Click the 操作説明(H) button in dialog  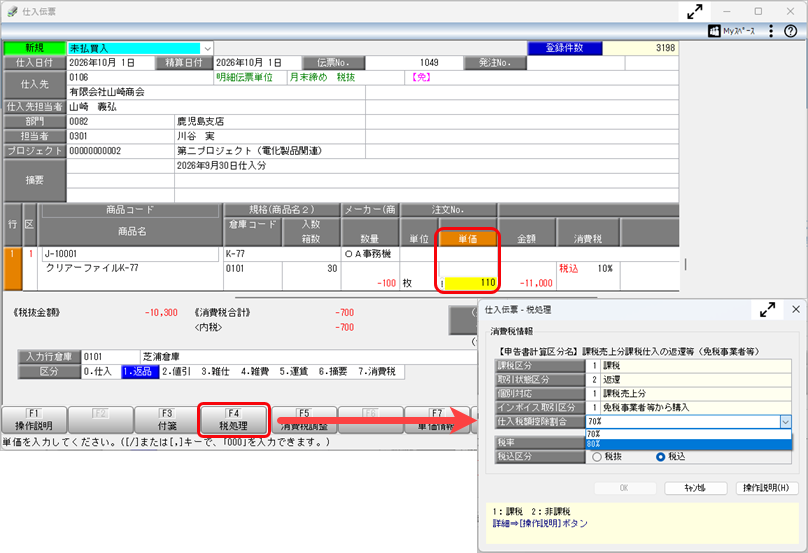point(766,488)
